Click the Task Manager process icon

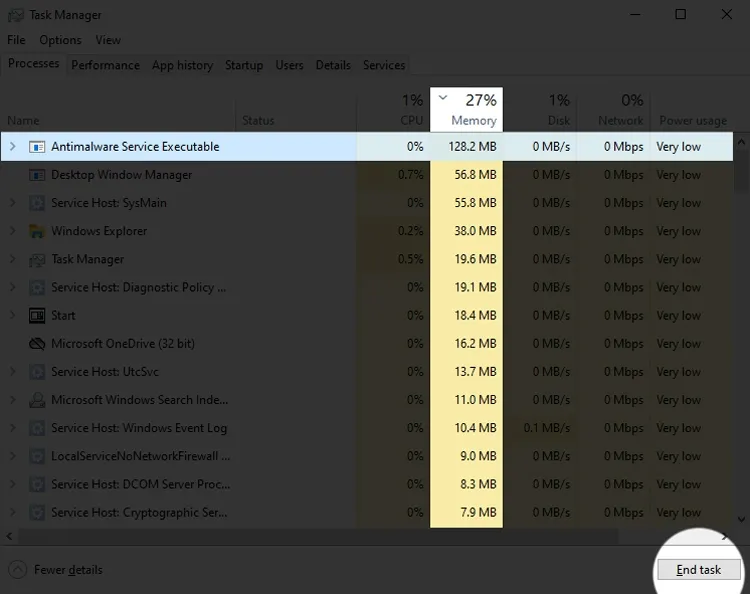[37, 259]
